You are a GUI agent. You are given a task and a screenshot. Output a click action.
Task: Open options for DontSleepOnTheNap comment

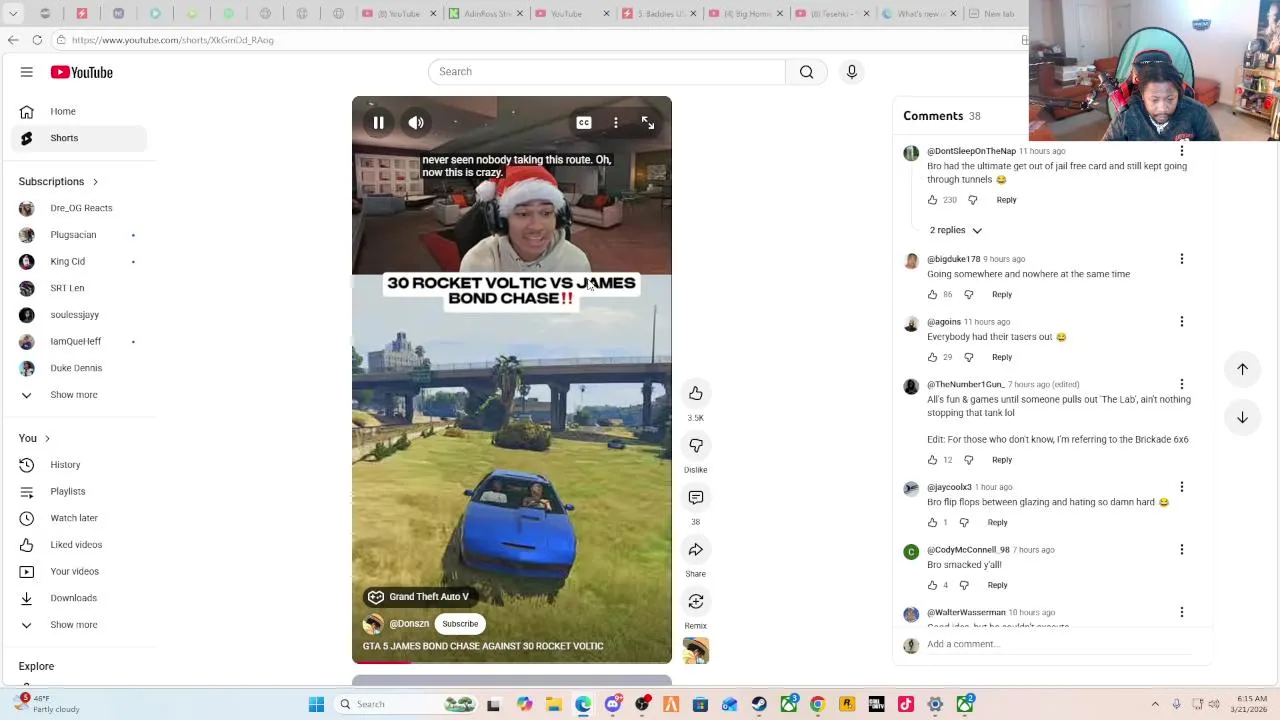tap(1182, 151)
